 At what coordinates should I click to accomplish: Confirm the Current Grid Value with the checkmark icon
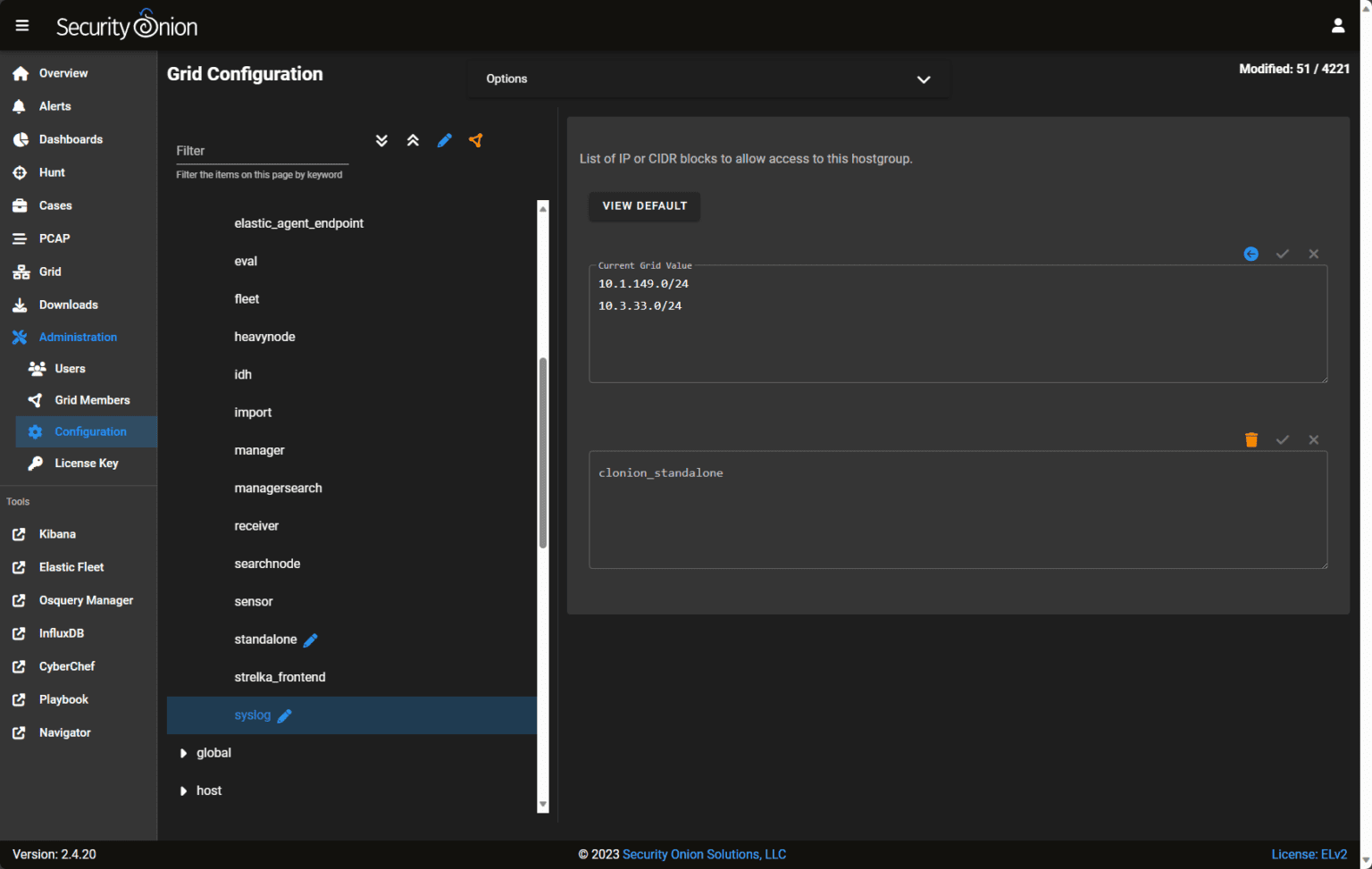[1282, 254]
